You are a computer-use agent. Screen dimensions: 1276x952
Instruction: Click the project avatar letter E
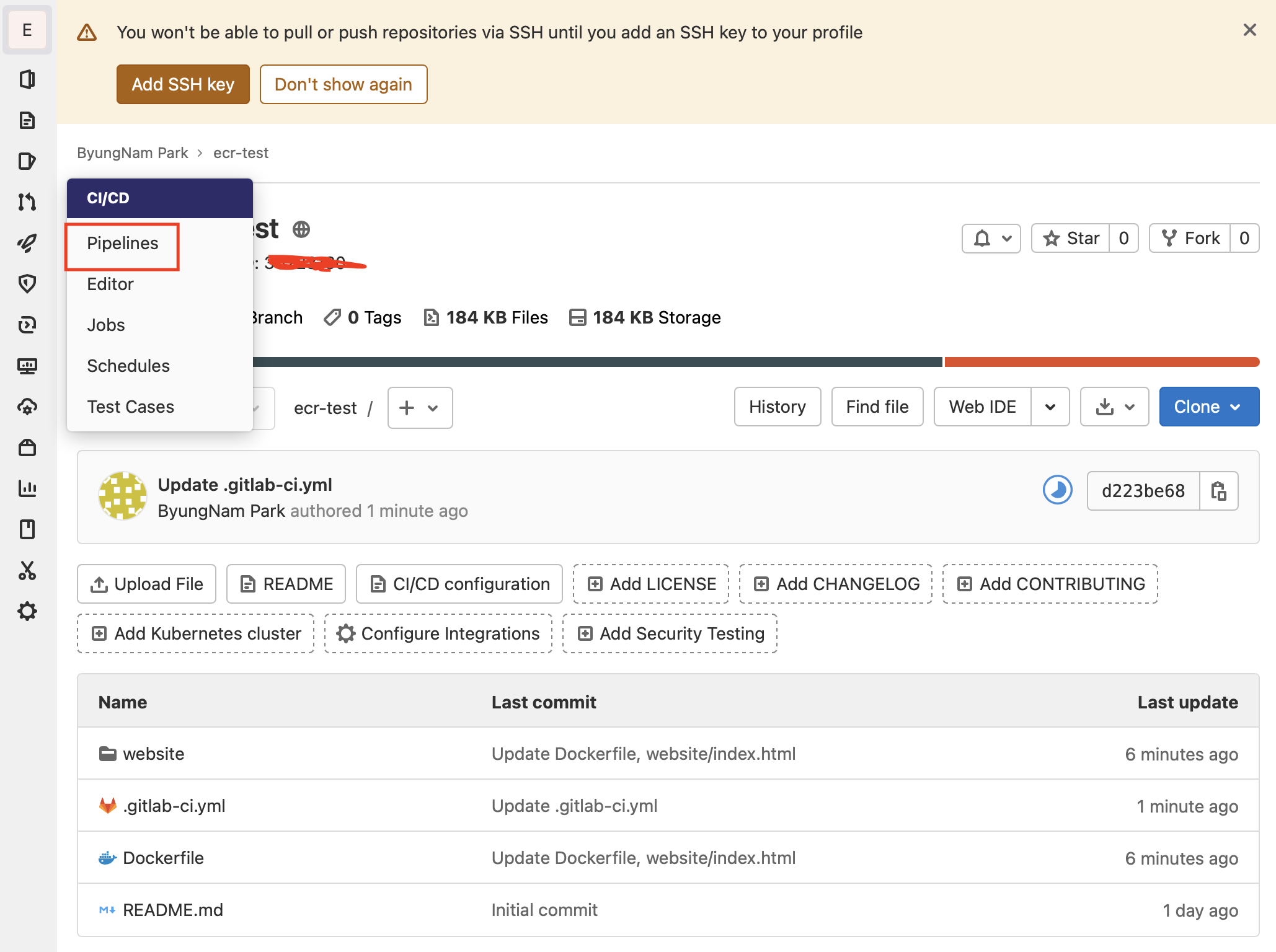27,30
